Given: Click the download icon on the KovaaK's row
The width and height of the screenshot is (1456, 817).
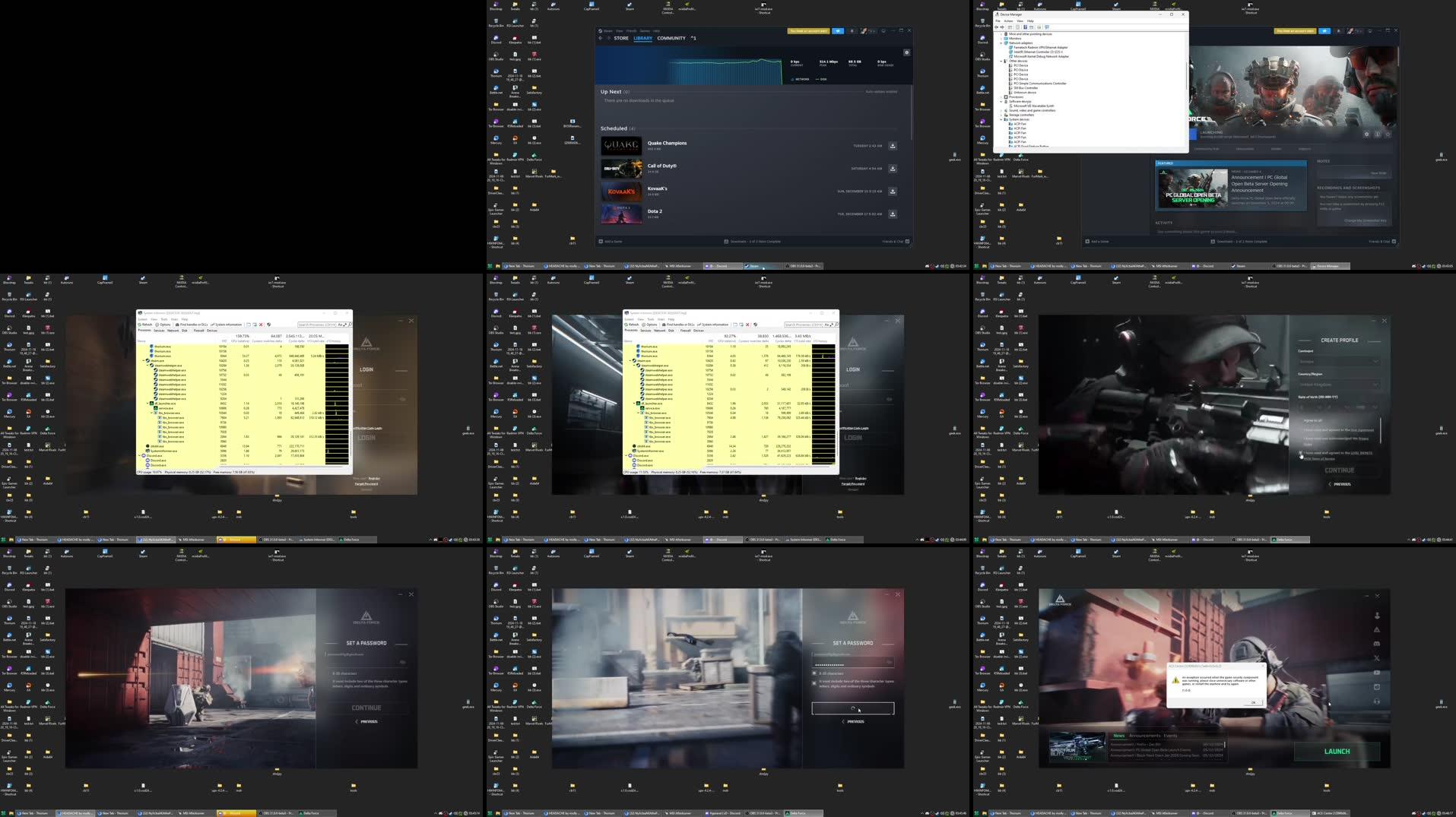Looking at the screenshot, I should pyautogui.click(x=893, y=192).
